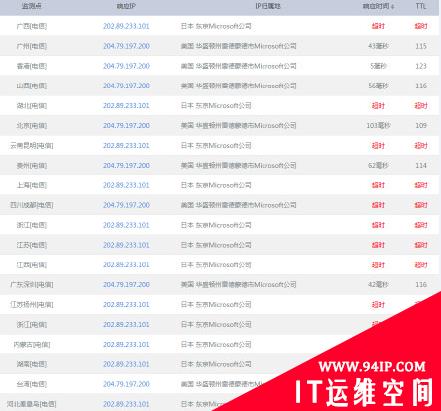Click the 62毫秒 response time value
441x411 pixels.
378,165
